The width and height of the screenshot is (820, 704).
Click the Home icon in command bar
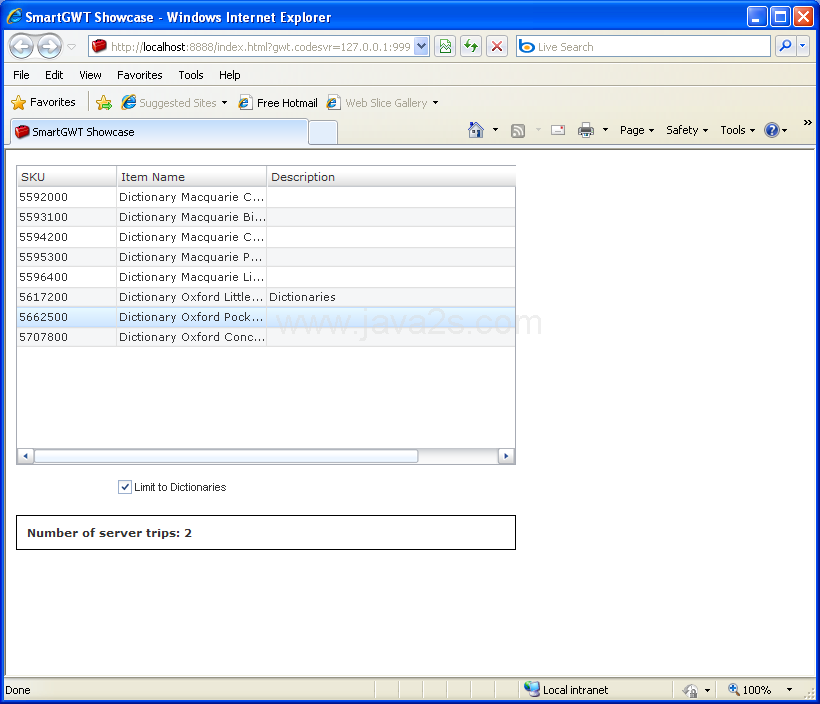pyautogui.click(x=475, y=130)
